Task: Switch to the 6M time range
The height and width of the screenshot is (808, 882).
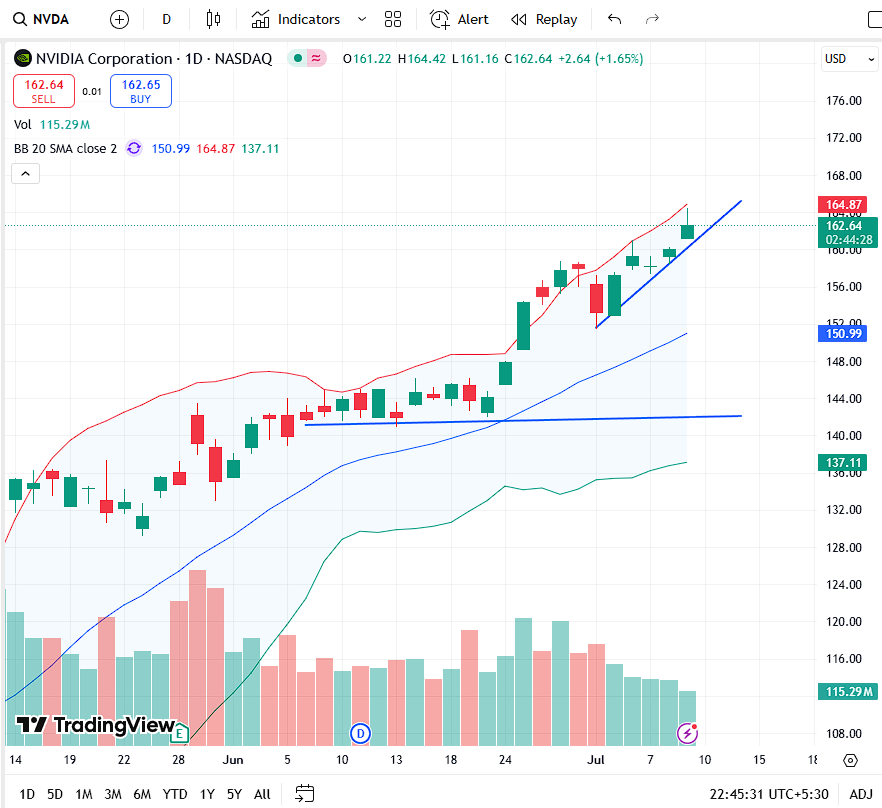Action: [x=142, y=794]
